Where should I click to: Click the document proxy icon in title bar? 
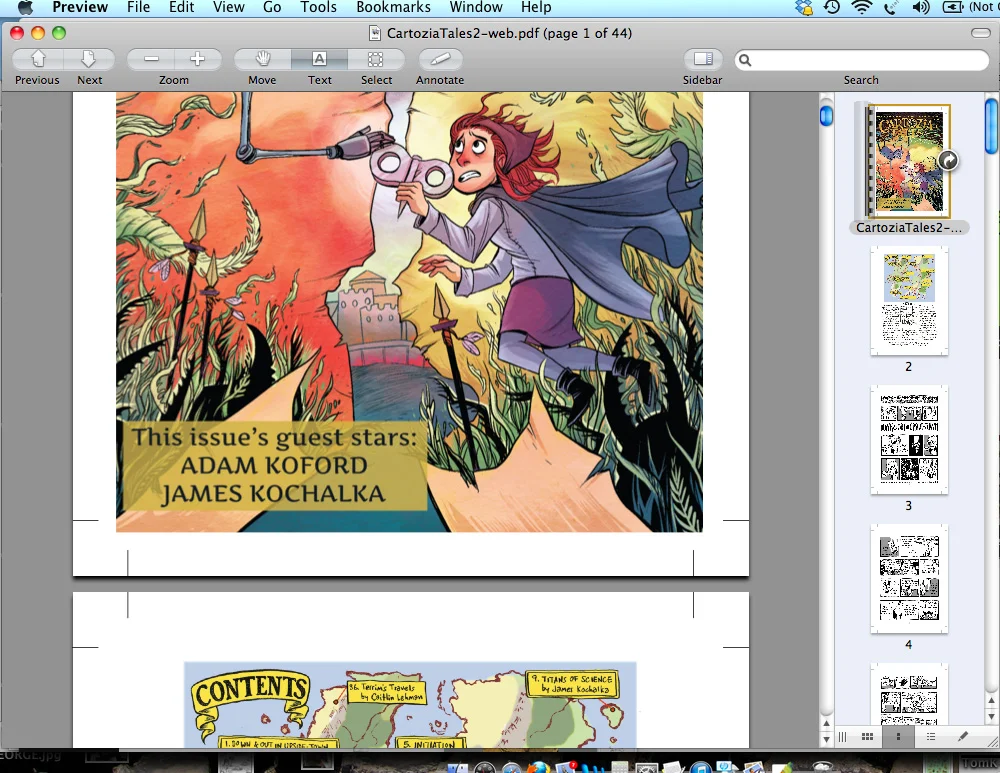[375, 33]
